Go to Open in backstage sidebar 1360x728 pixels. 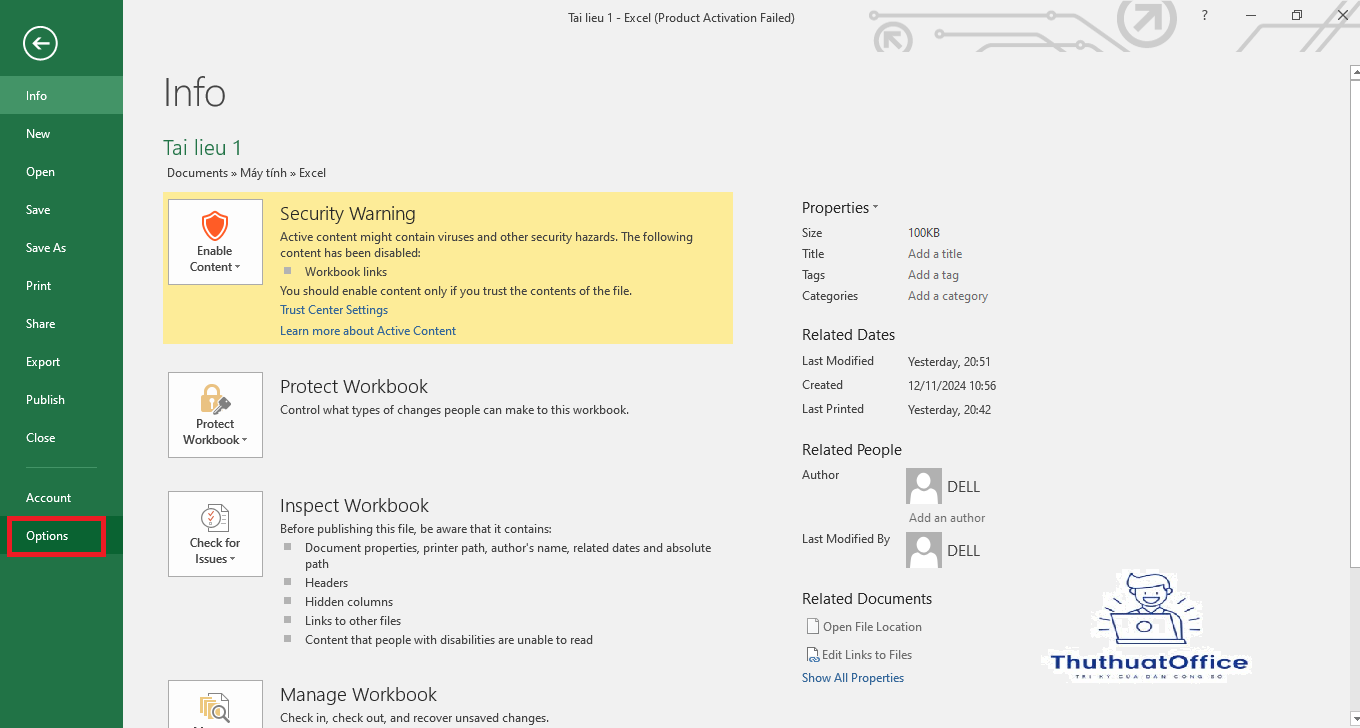click(x=61, y=172)
